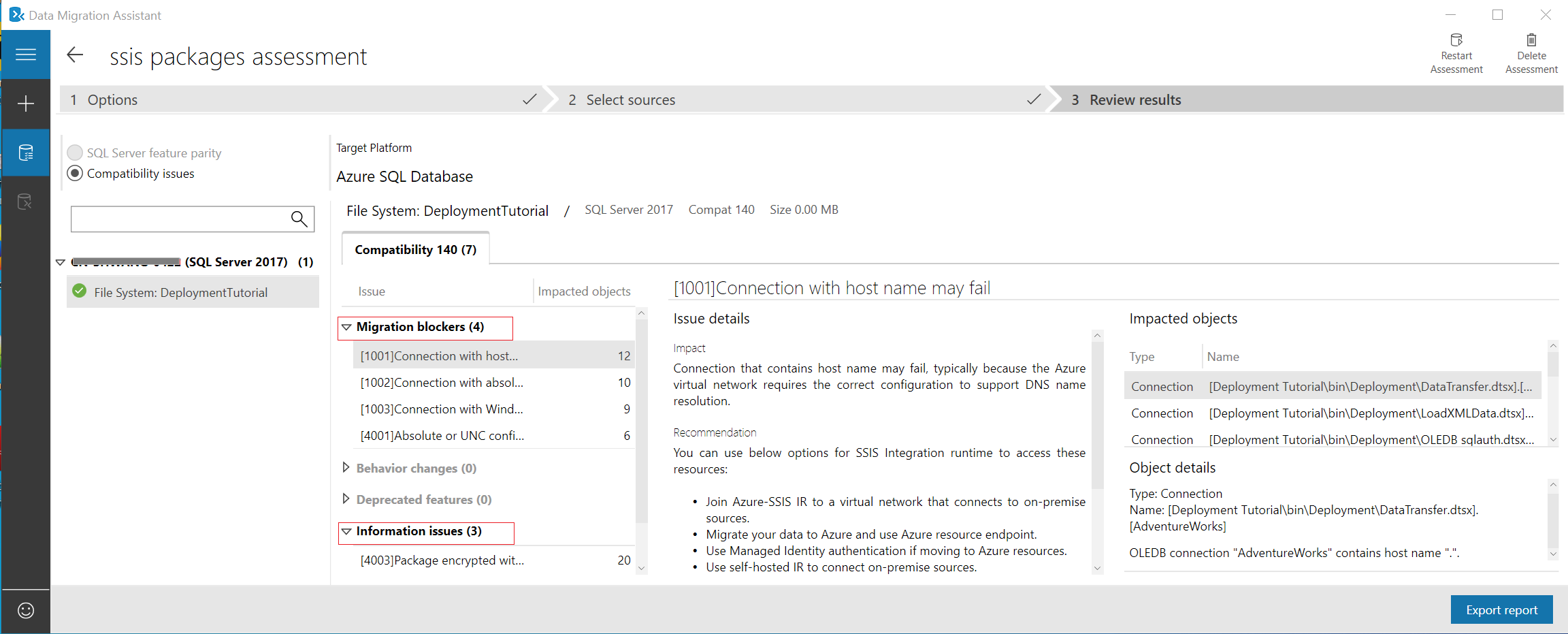Viewport: 1568px width, 634px height.
Task: Go back using the left arrow
Action: 75,55
